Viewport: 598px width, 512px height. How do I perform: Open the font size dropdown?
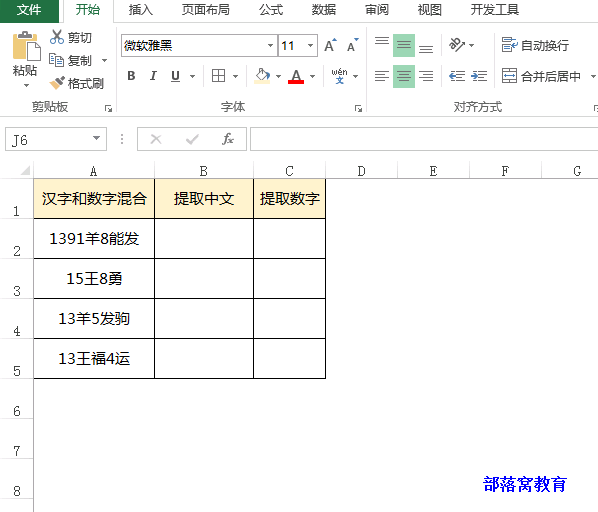pos(310,45)
